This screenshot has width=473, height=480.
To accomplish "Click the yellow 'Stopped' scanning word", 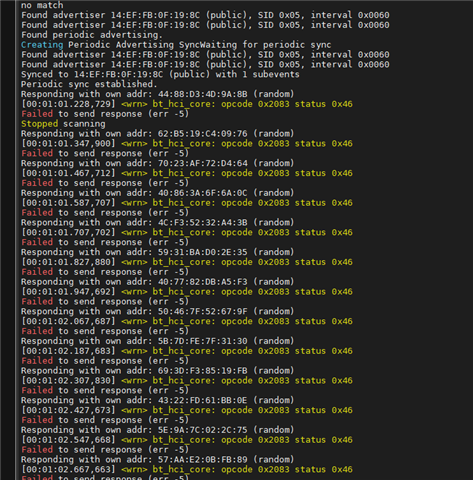I will click(x=39, y=124).
